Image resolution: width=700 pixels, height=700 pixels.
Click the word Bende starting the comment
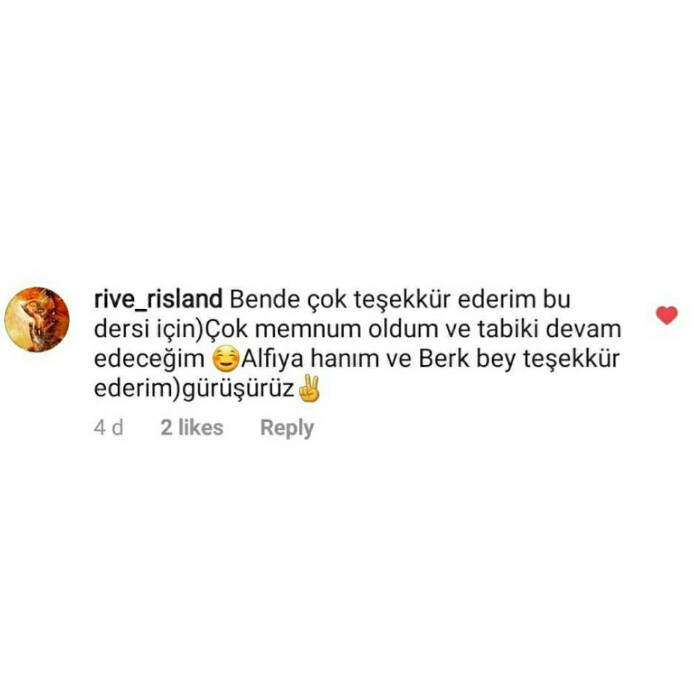(x=264, y=300)
